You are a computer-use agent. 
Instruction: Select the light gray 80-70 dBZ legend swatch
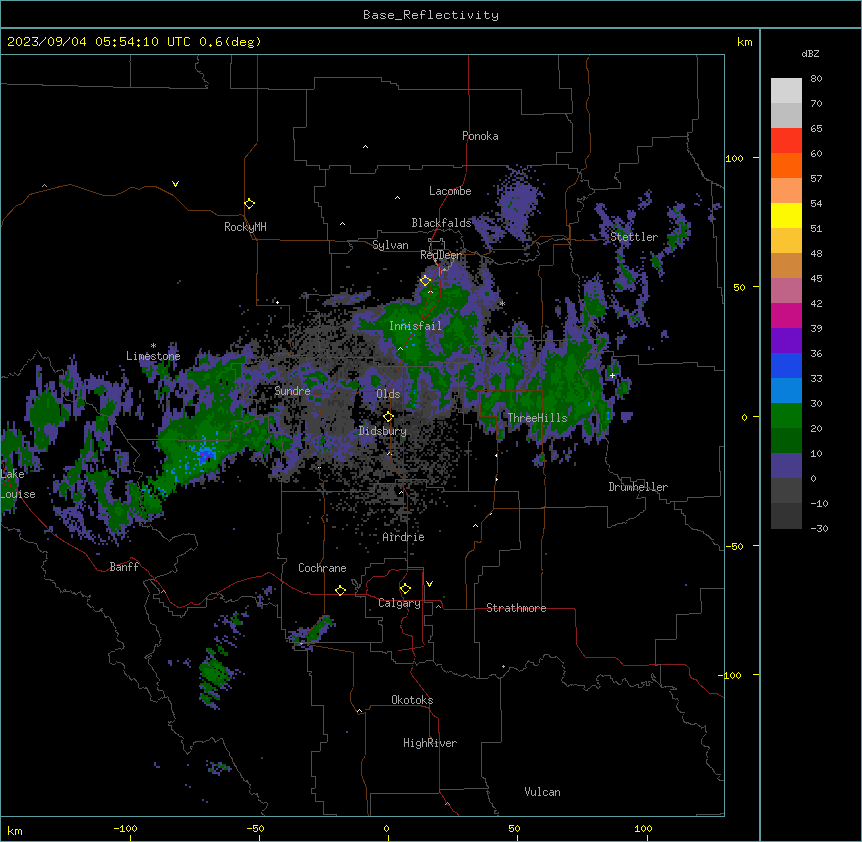point(786,91)
